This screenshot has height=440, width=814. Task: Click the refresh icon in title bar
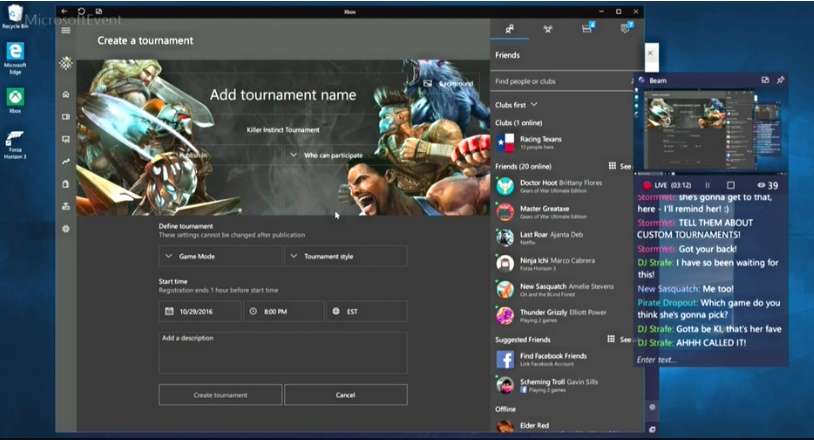click(81, 11)
